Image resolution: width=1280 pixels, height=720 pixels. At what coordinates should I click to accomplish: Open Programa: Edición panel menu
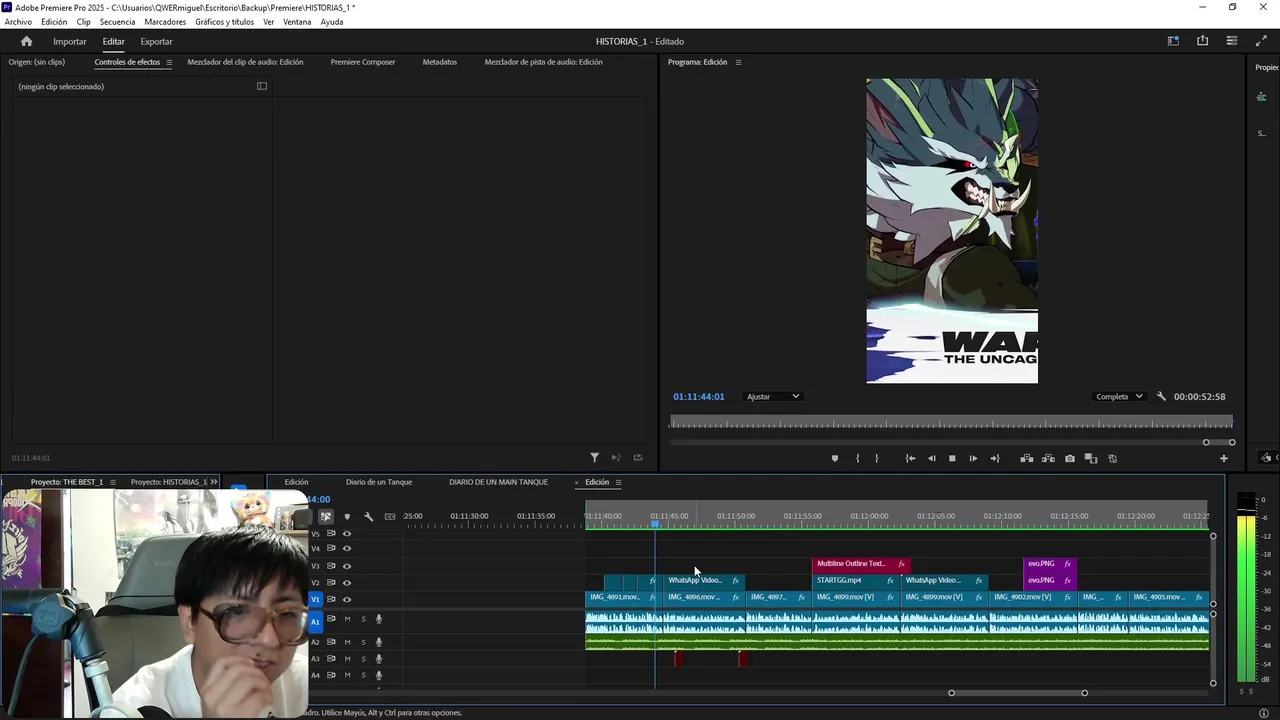click(x=738, y=62)
